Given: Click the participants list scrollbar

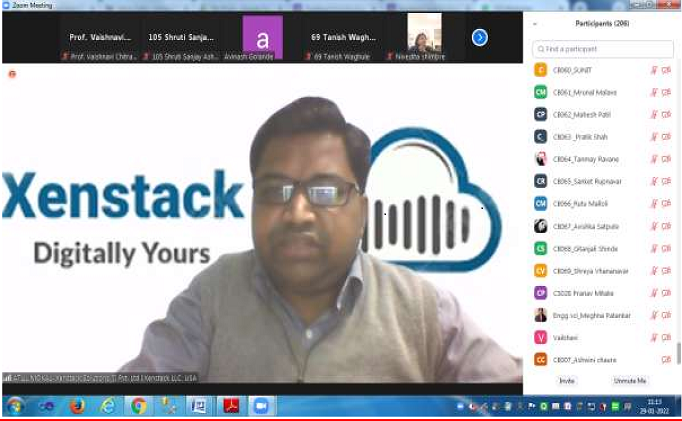Looking at the screenshot, I should click(x=679, y=353).
